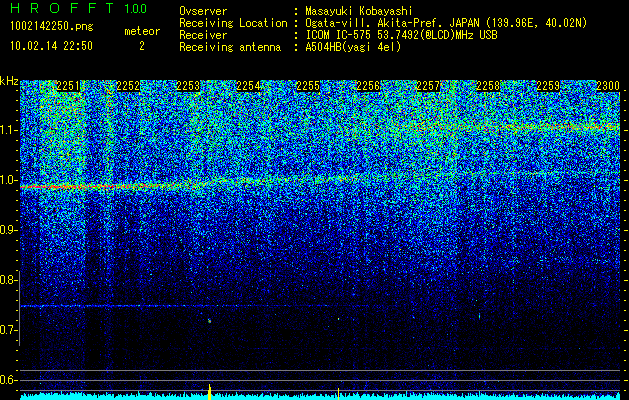The image size is (629, 400).
Task: Click the Receiving antenna label
Action: coord(230,47)
